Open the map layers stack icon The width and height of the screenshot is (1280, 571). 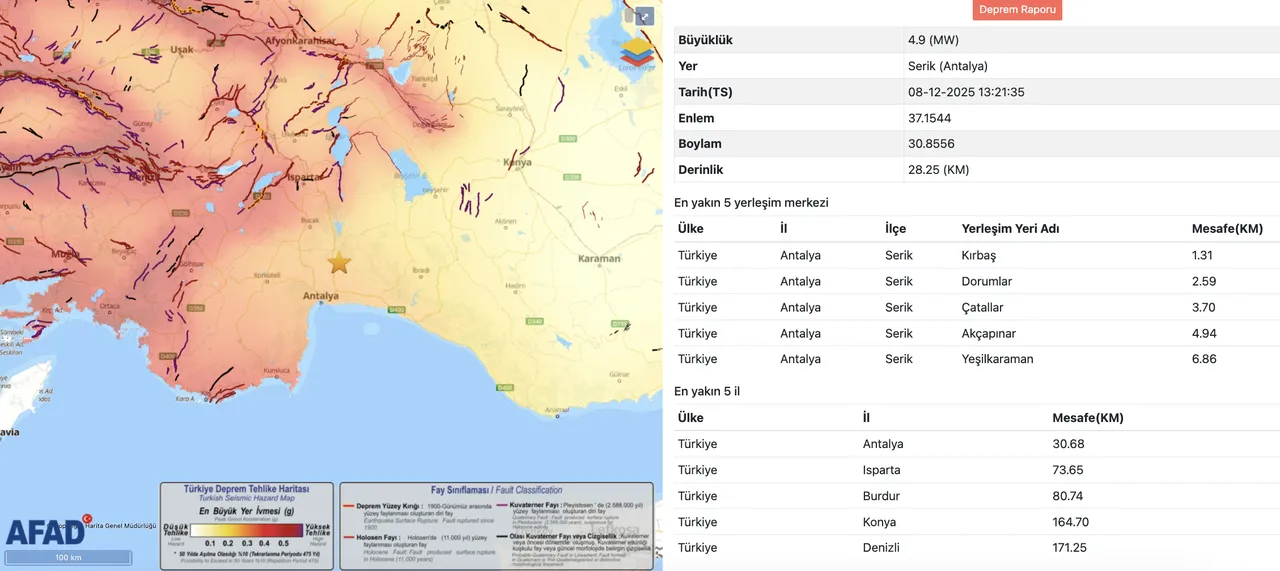(x=636, y=52)
